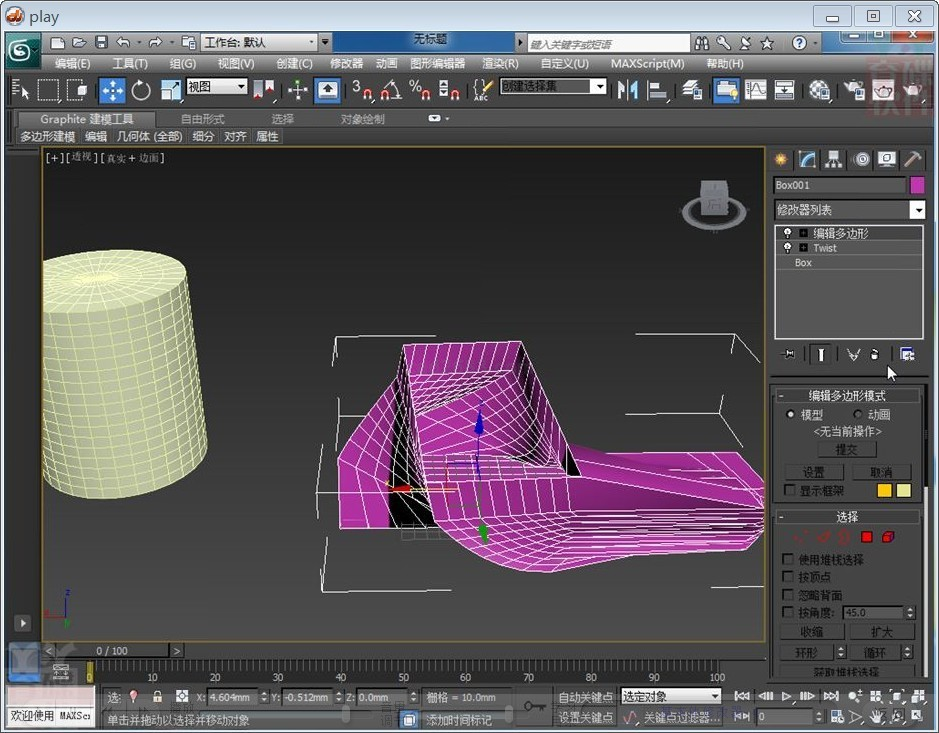Click the Pin Stack icon
The image size is (939, 733).
(790, 354)
